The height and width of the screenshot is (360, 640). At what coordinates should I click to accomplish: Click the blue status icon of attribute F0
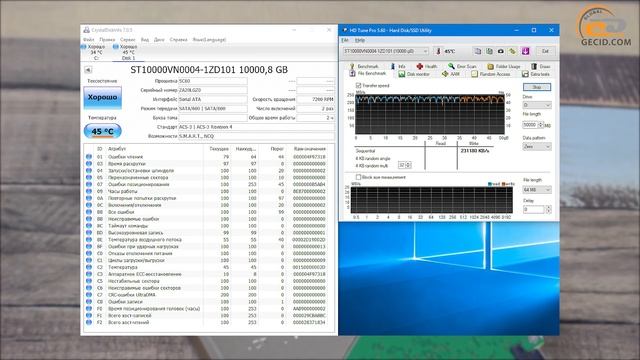tap(89, 309)
